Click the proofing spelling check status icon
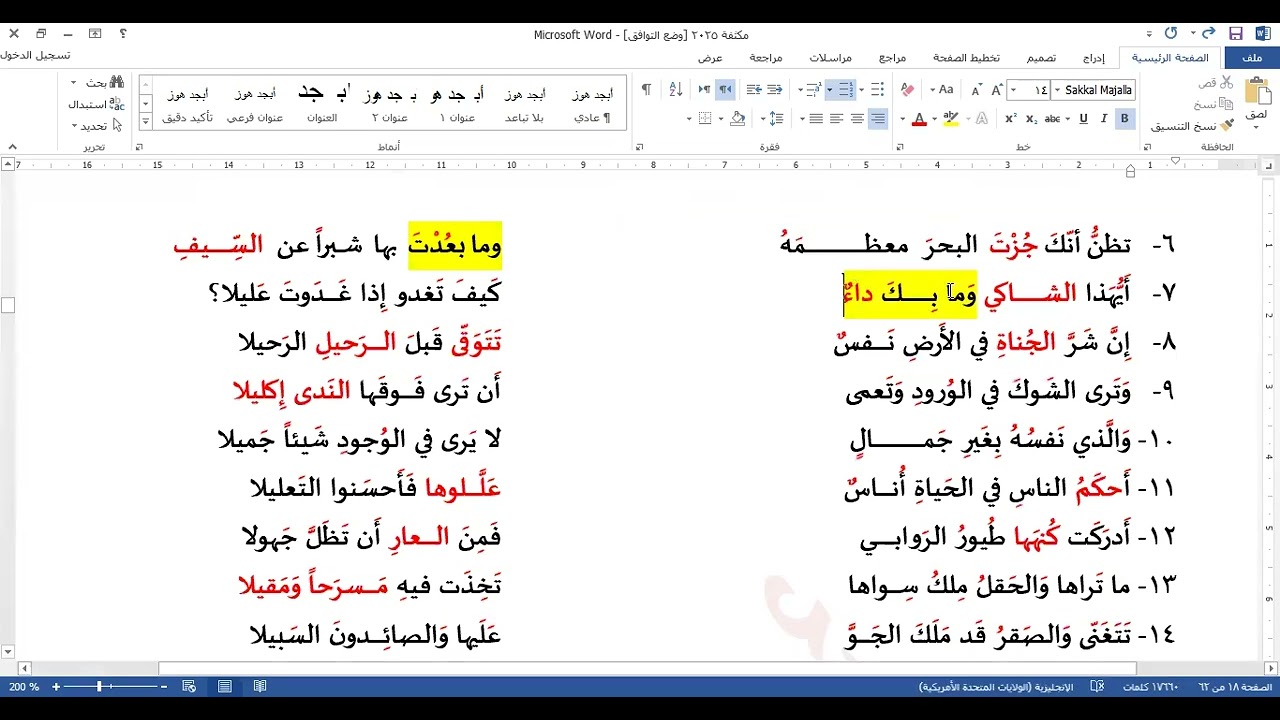Viewport: 1280px width, 720px height. [1098, 687]
